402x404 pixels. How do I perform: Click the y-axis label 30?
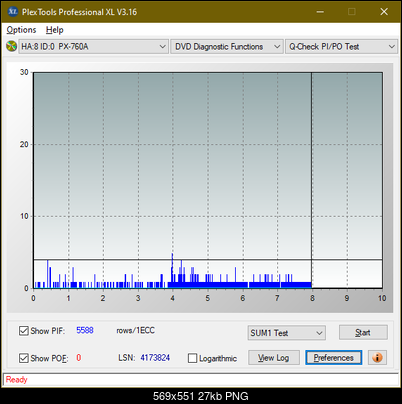pos(24,72)
